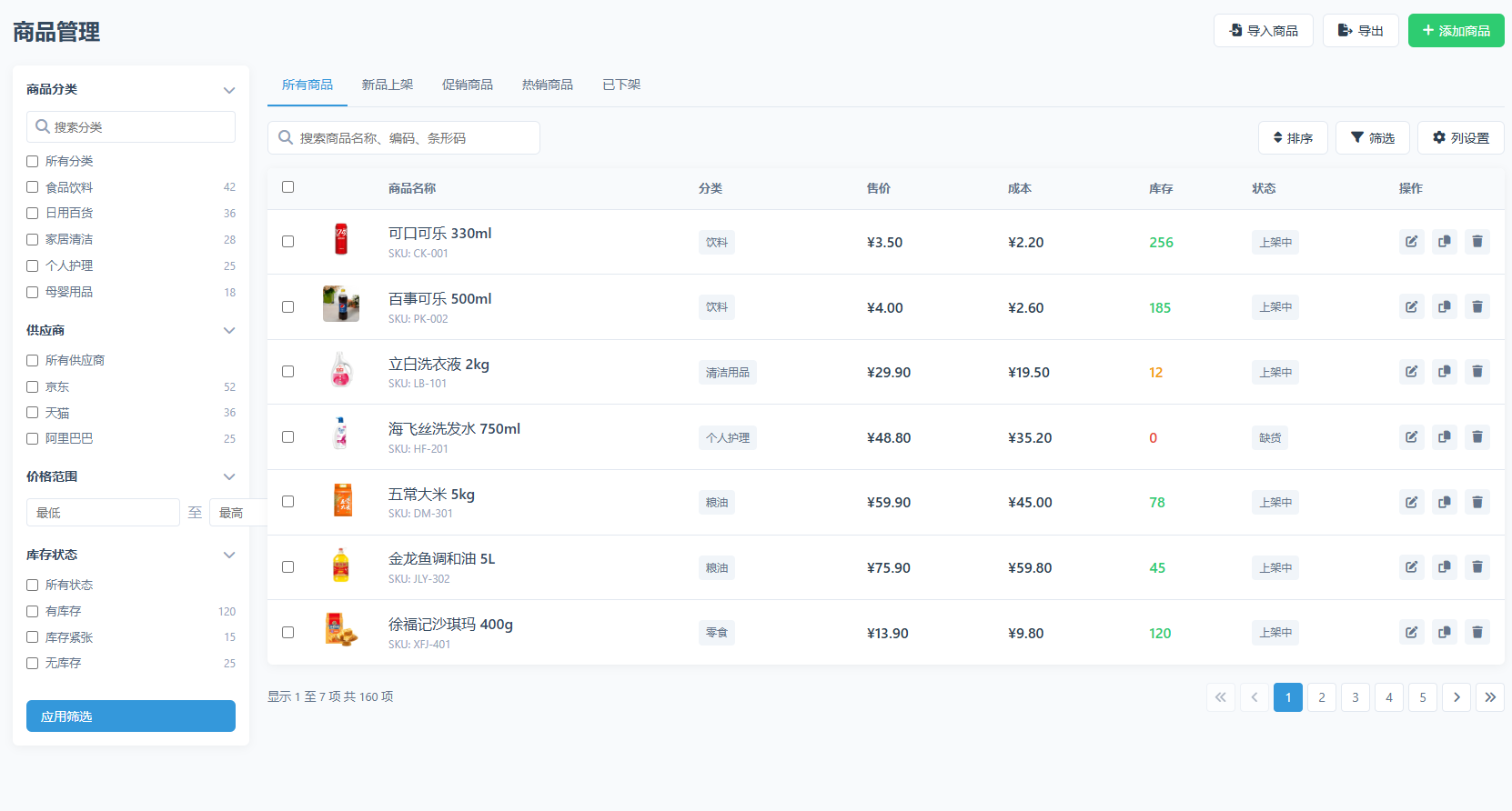Delete the 立白洗衣液 2kg product row
The image size is (1512, 811).
click(x=1477, y=372)
